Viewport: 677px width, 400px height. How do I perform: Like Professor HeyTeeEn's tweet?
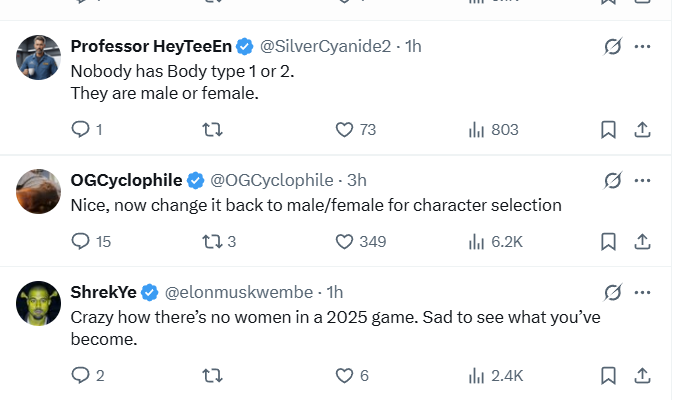[x=344, y=129]
